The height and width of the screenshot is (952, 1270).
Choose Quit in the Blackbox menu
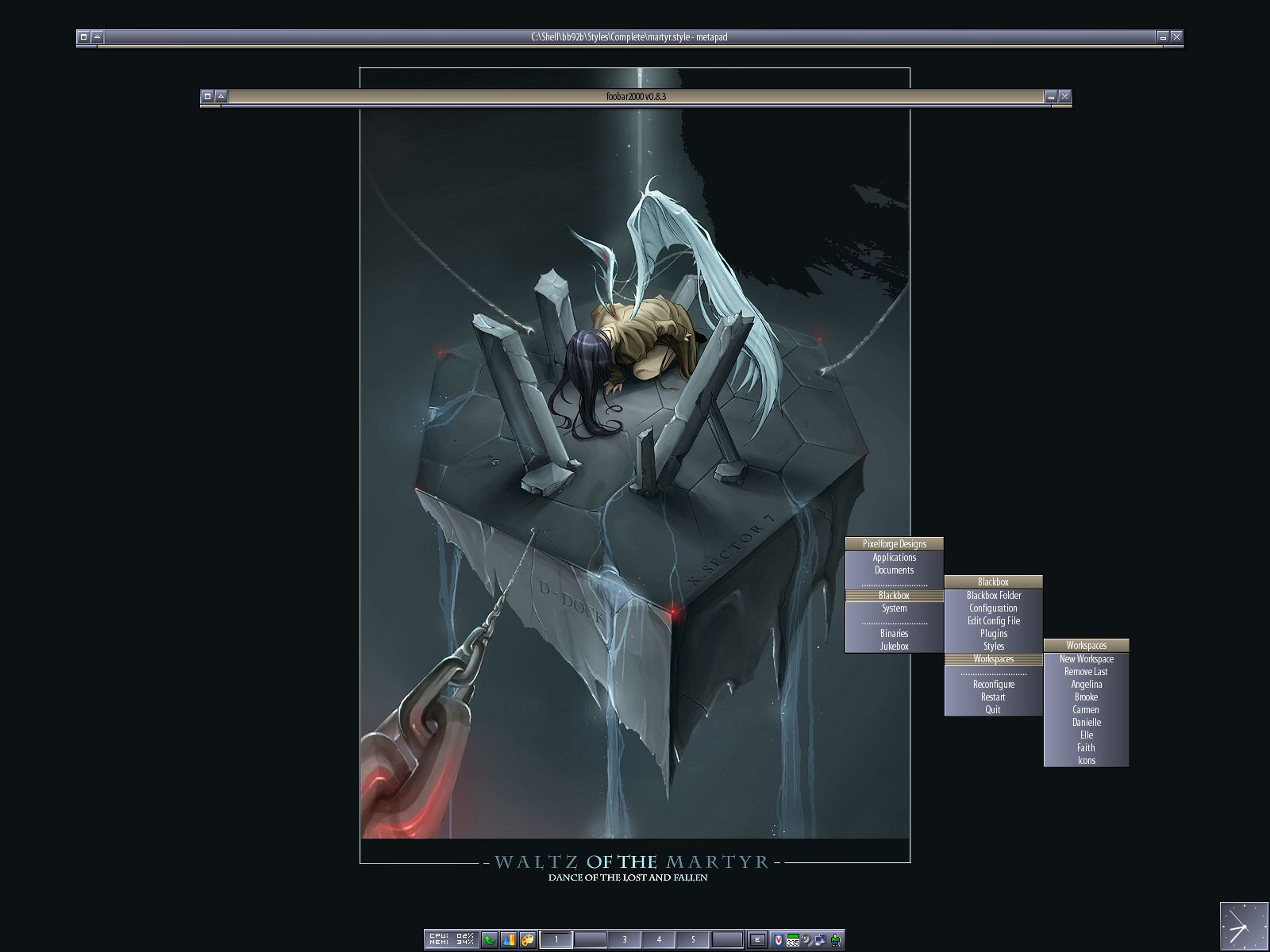click(x=993, y=710)
